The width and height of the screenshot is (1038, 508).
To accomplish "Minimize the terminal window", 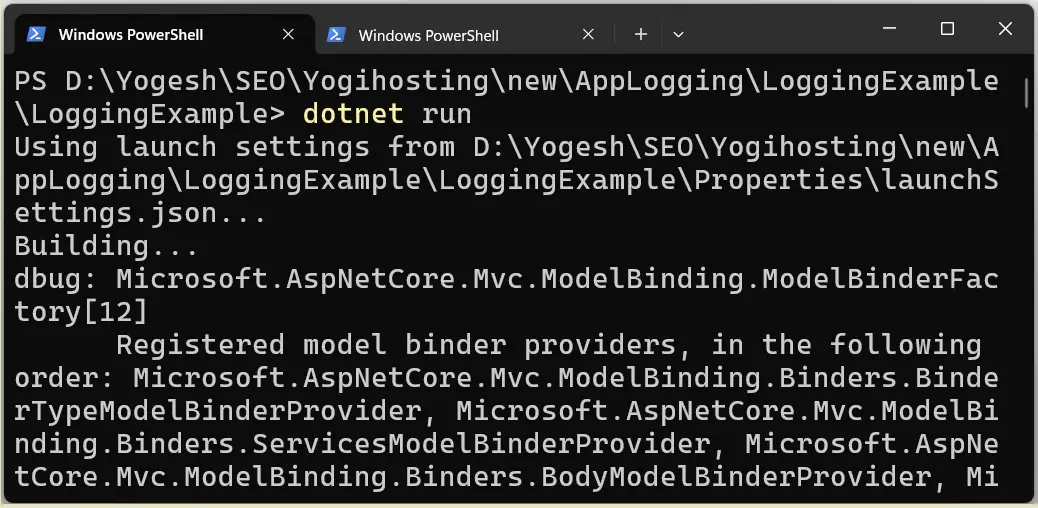I will click(889, 28).
